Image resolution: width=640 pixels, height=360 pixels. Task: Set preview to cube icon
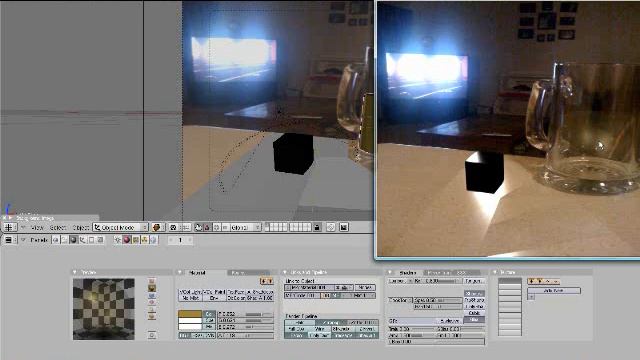tap(152, 296)
